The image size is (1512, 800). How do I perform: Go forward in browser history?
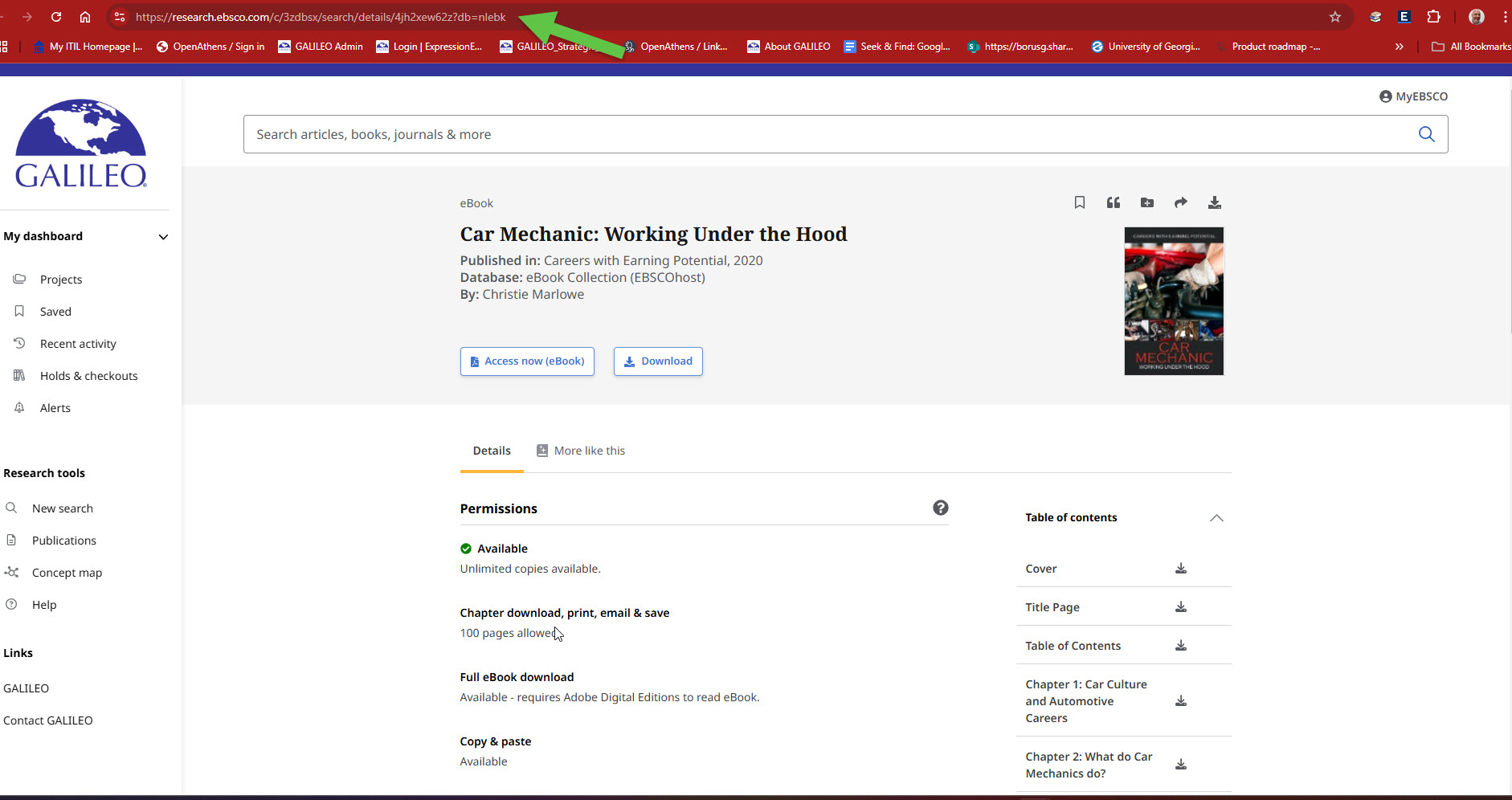pos(27,17)
